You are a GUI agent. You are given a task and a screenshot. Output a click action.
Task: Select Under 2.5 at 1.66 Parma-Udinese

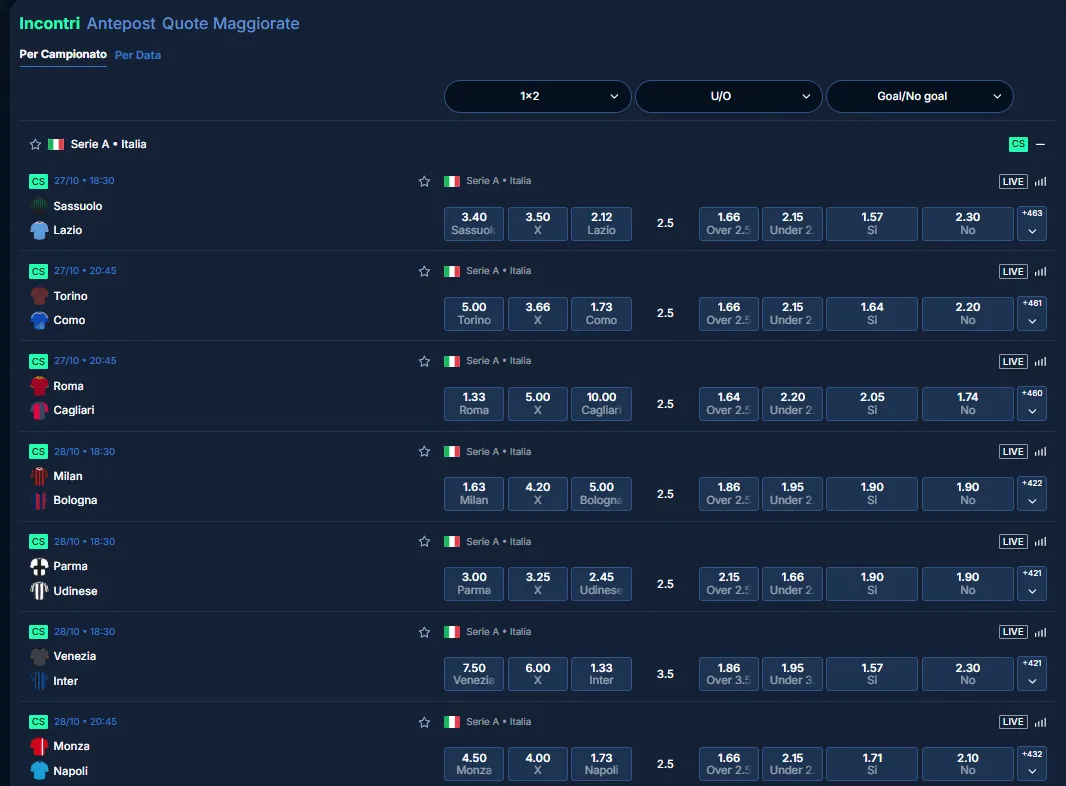[793, 584]
